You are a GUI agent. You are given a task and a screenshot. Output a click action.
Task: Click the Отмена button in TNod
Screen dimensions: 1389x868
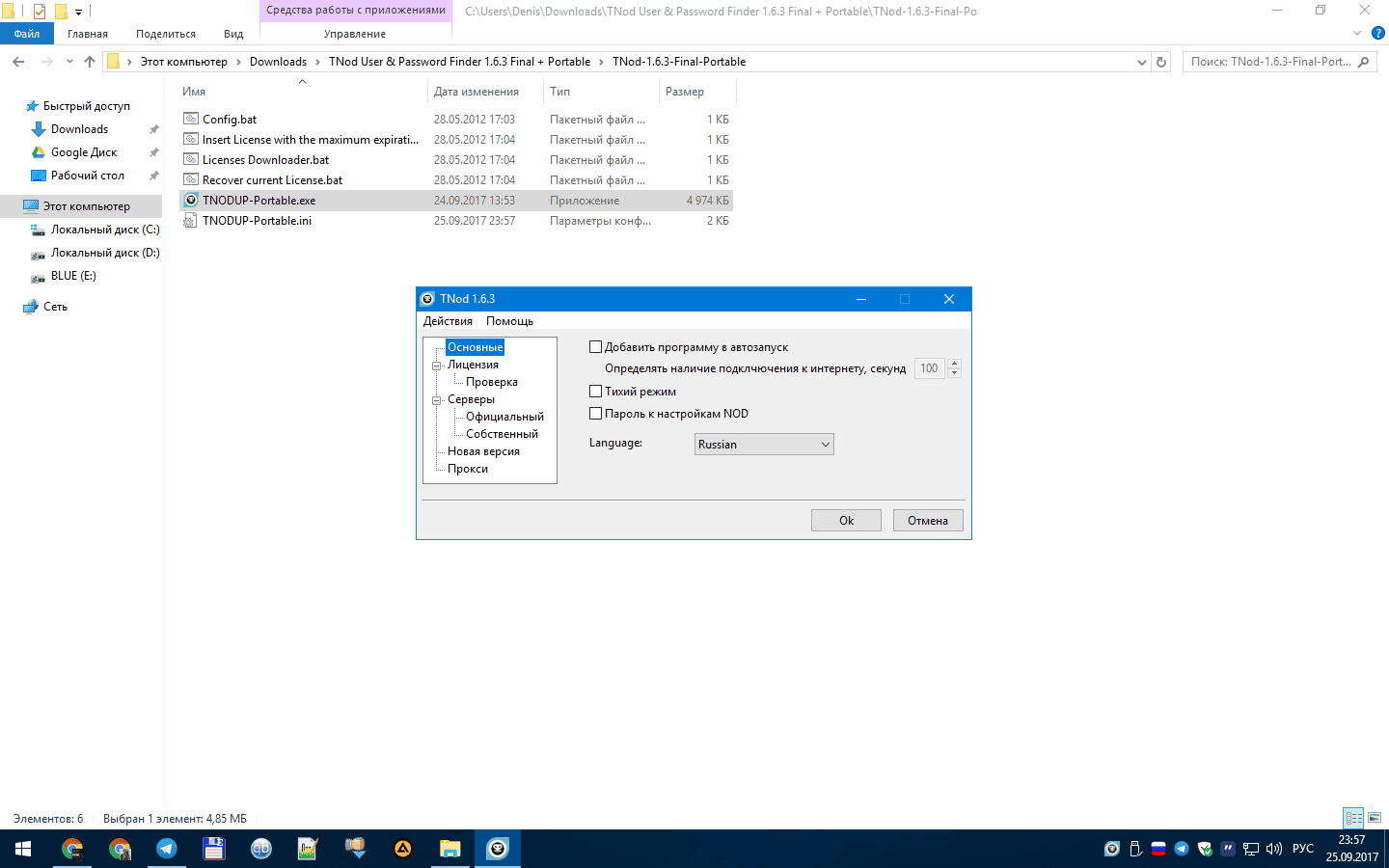click(928, 521)
